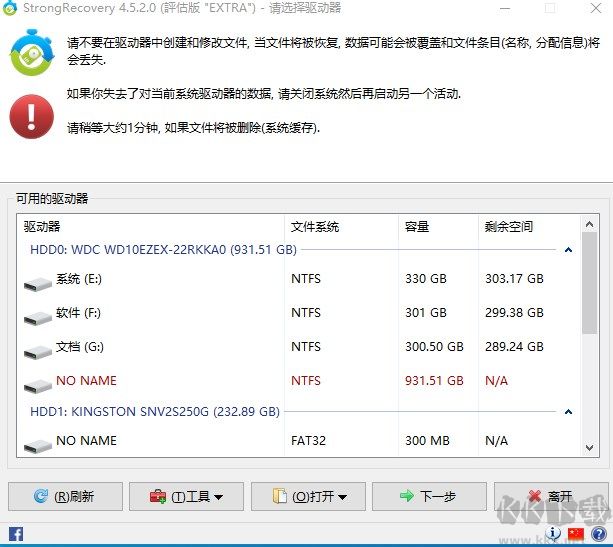Collapse the HDD0 WDC drive group
This screenshot has height=547, width=613.
pyautogui.click(x=568, y=249)
